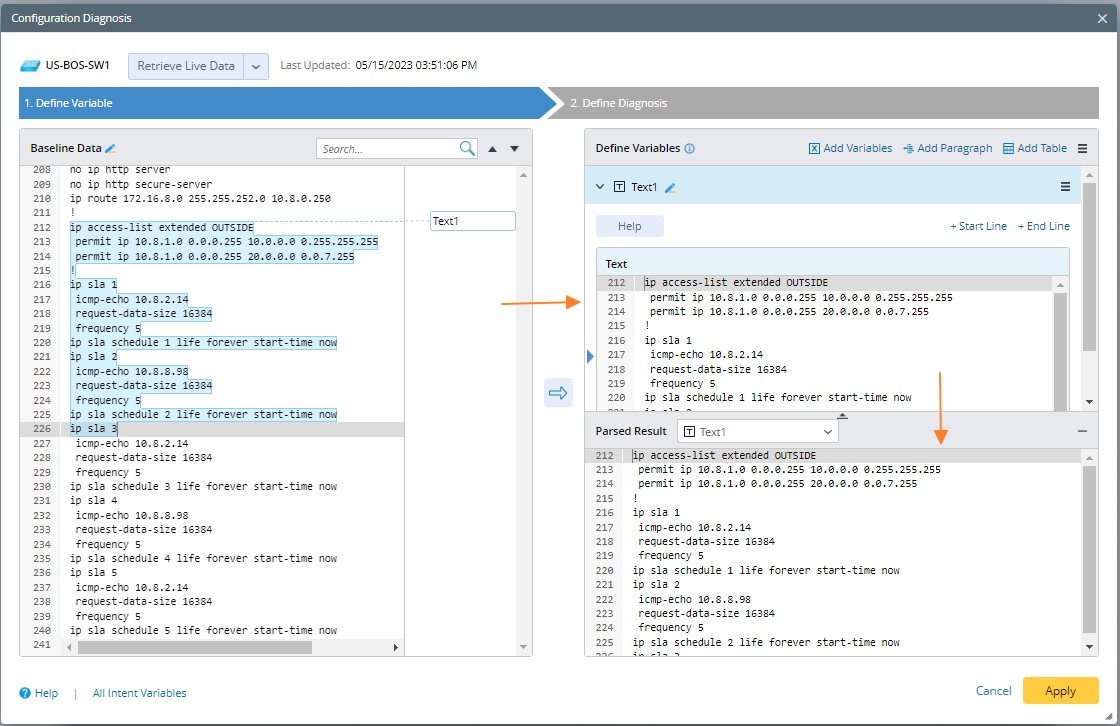Collapse the Text1 variable section
Screen dimensions: 1120x726
pyautogui.click(x=600, y=187)
